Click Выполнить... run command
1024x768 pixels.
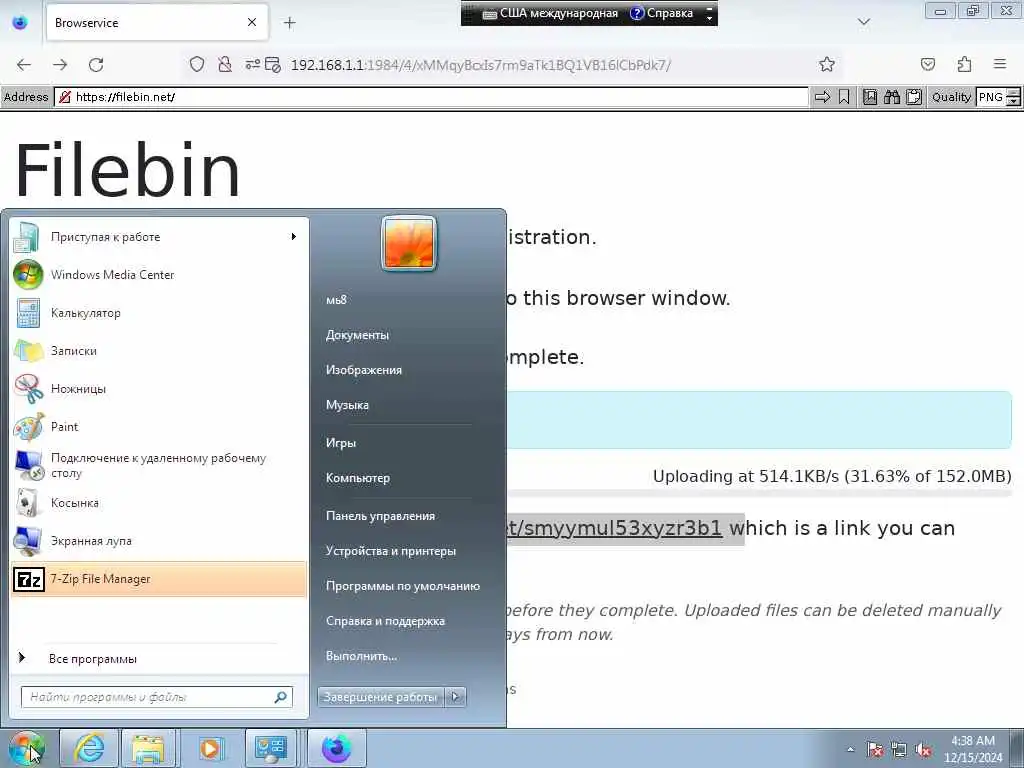361,656
